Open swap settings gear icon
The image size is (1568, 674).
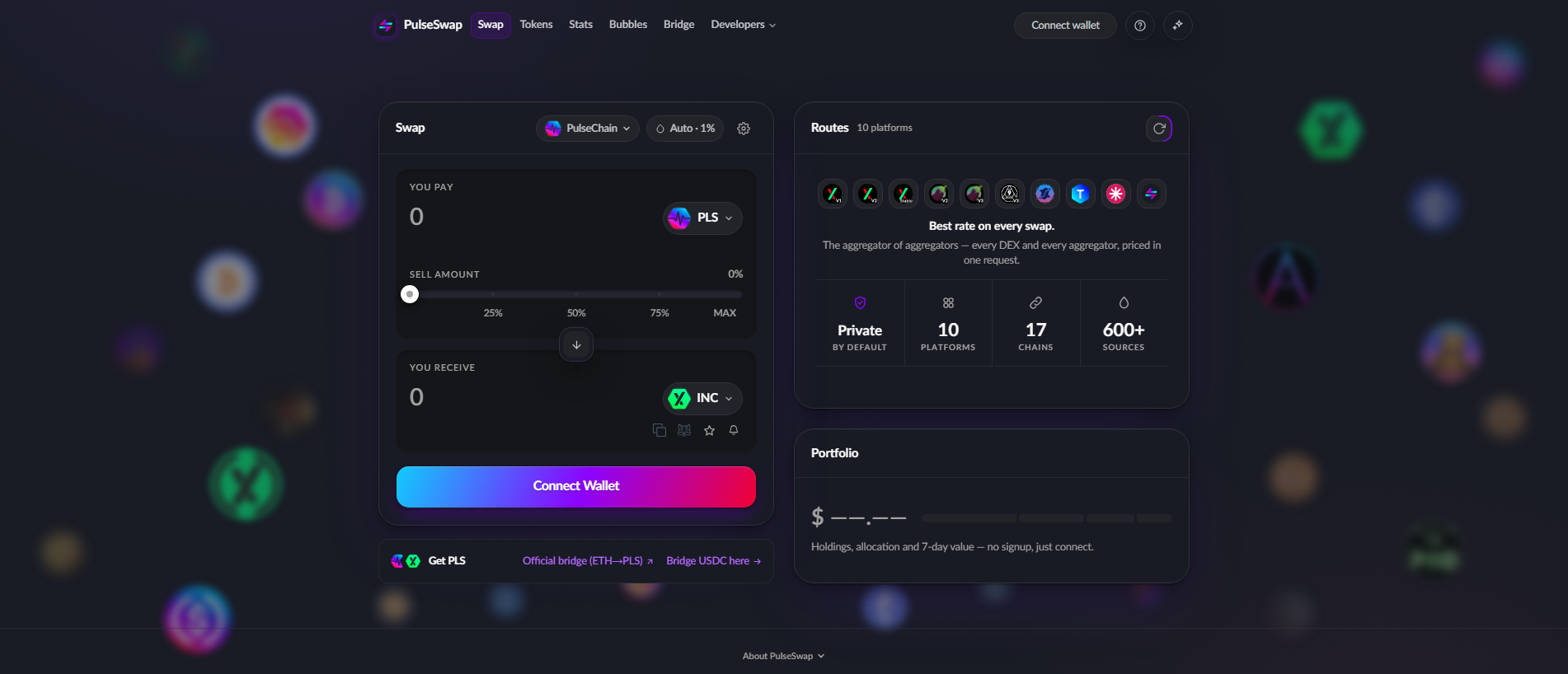click(744, 129)
